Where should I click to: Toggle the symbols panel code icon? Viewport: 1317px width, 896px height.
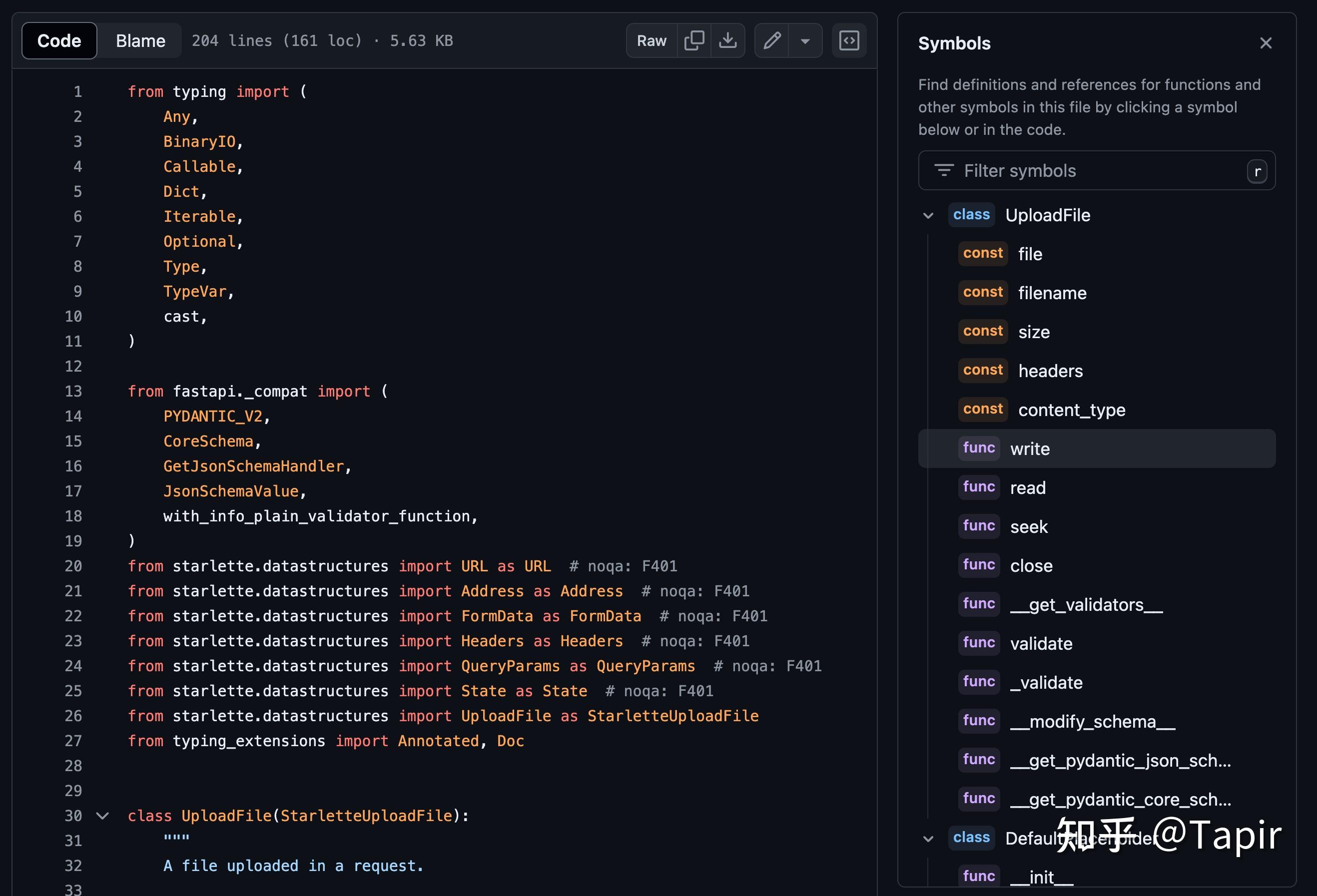click(848, 41)
